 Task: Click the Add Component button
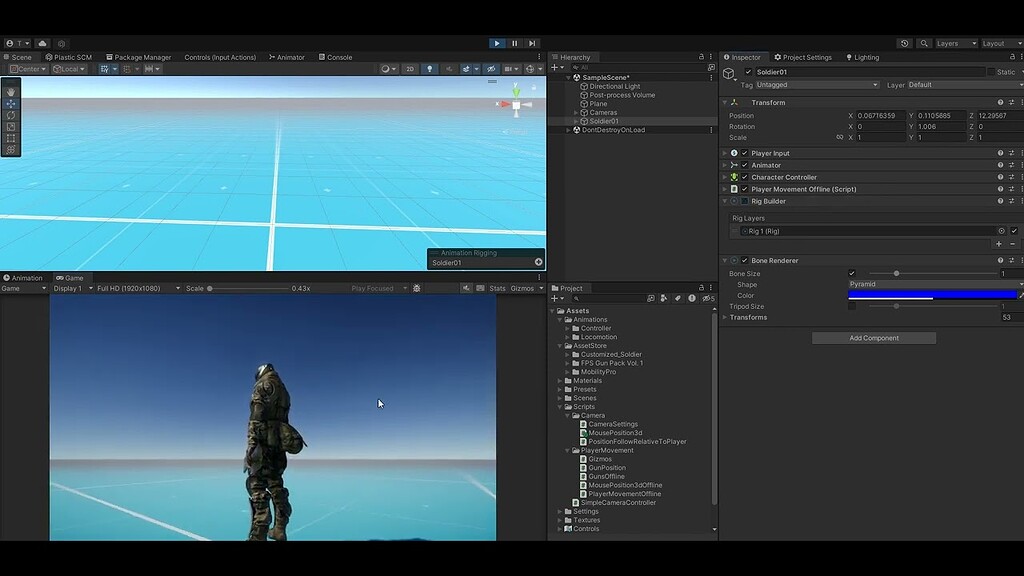[872, 338]
